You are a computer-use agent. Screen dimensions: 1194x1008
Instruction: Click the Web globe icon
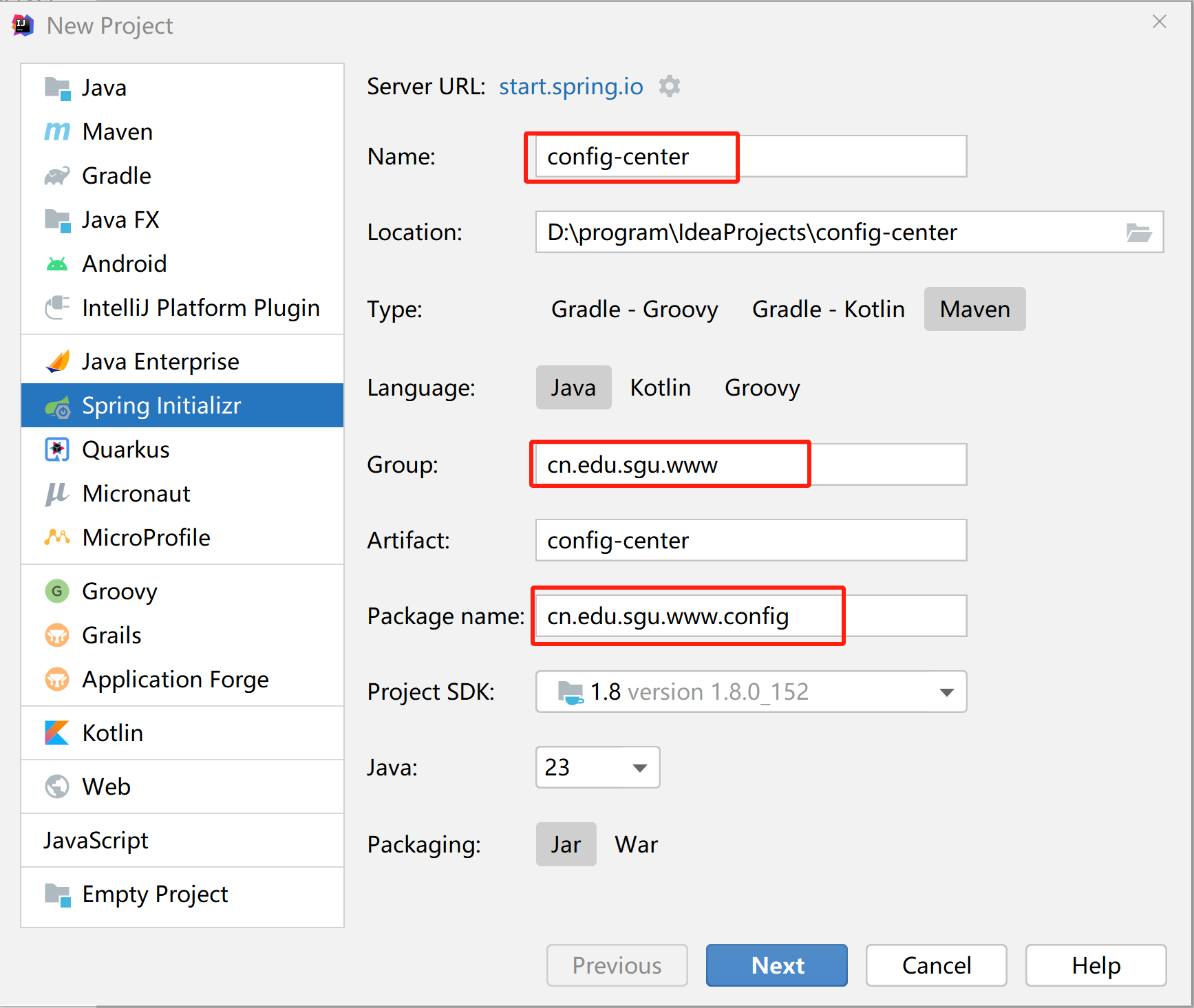[57, 786]
